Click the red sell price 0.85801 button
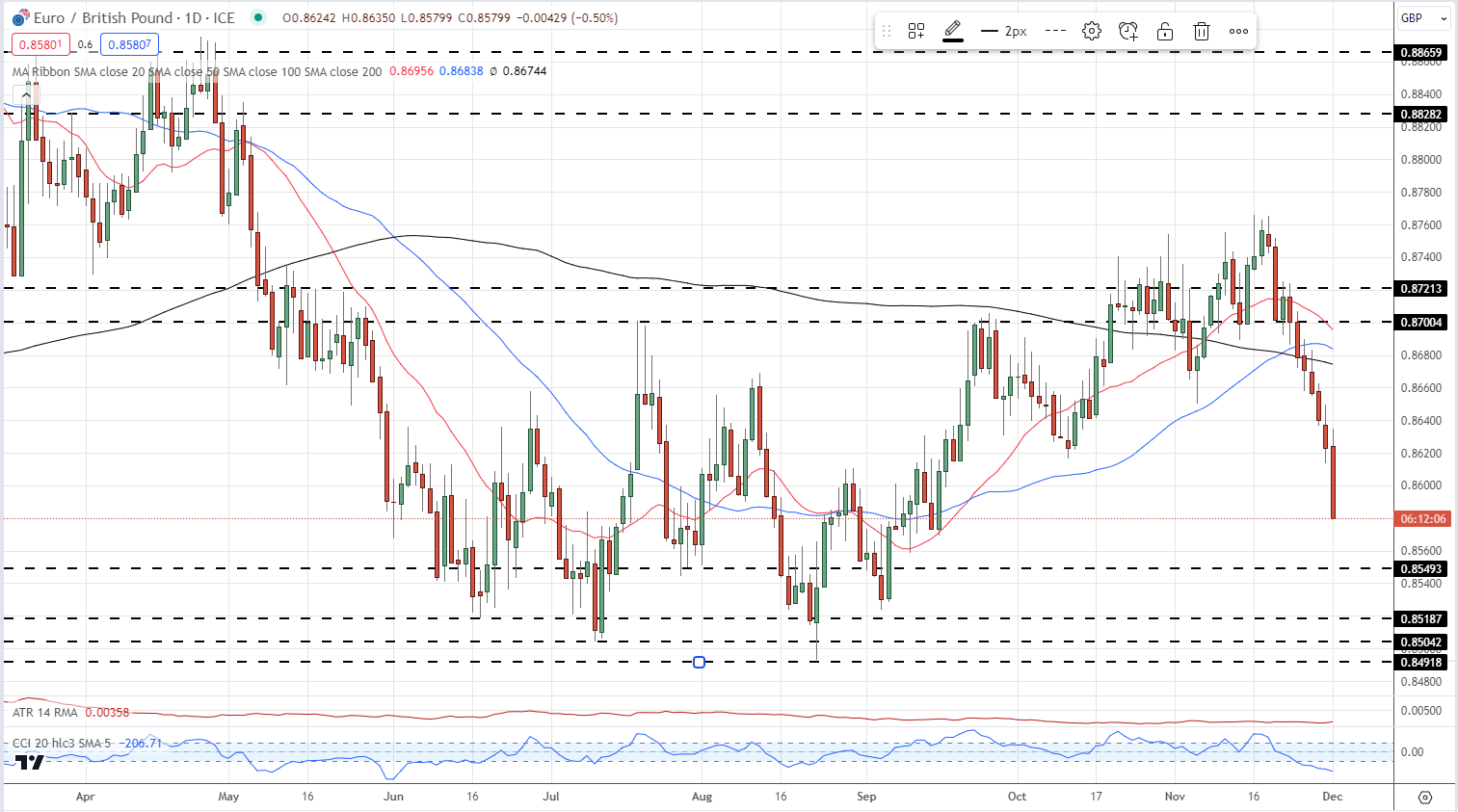Image resolution: width=1458 pixels, height=812 pixels. click(x=40, y=44)
